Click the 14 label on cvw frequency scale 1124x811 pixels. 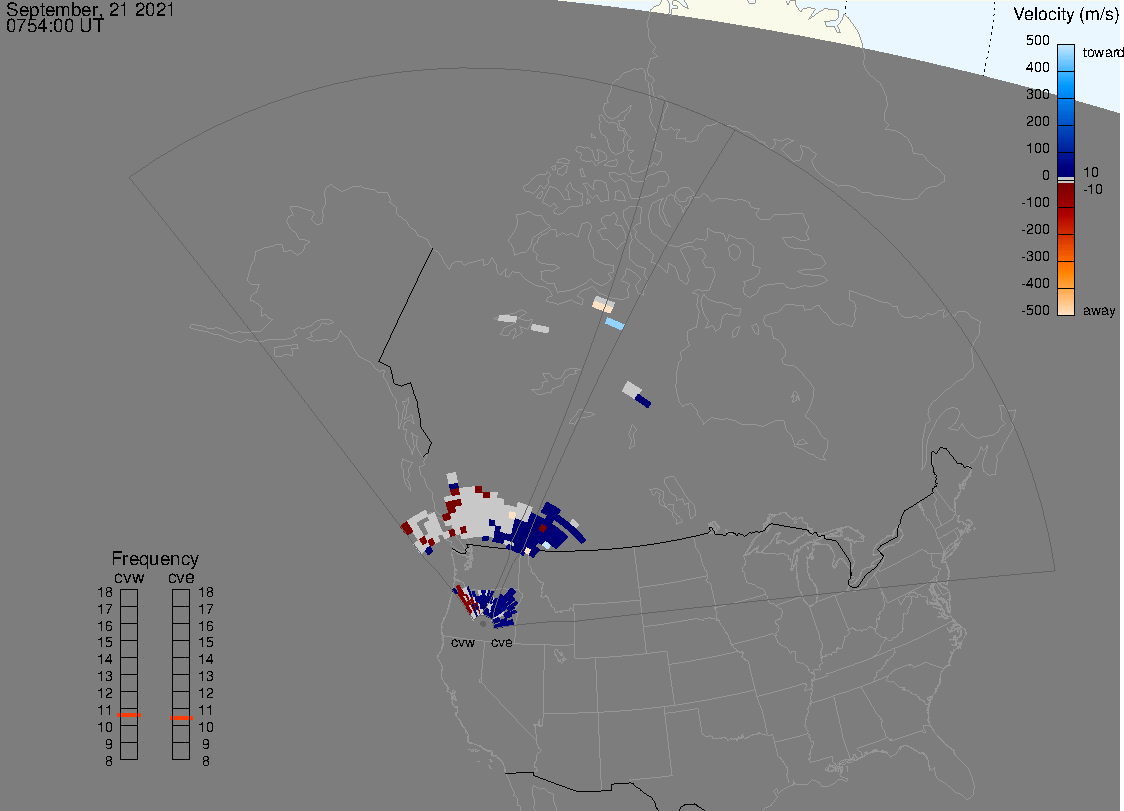pyautogui.click(x=105, y=660)
